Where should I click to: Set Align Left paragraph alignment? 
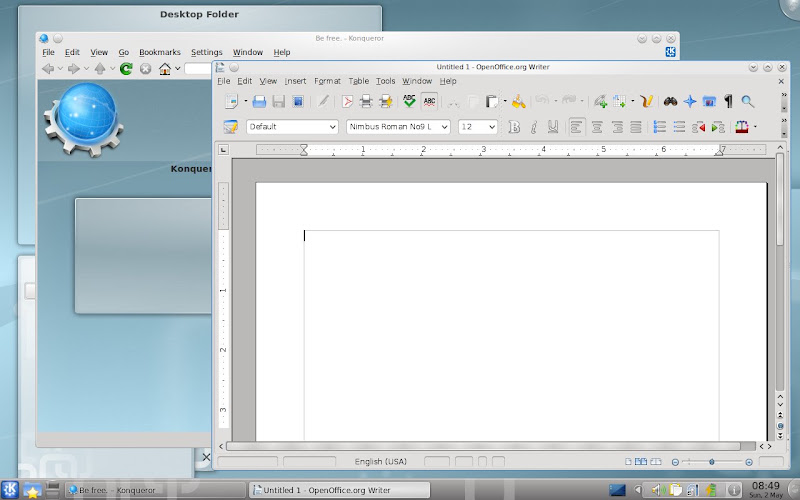coord(577,127)
